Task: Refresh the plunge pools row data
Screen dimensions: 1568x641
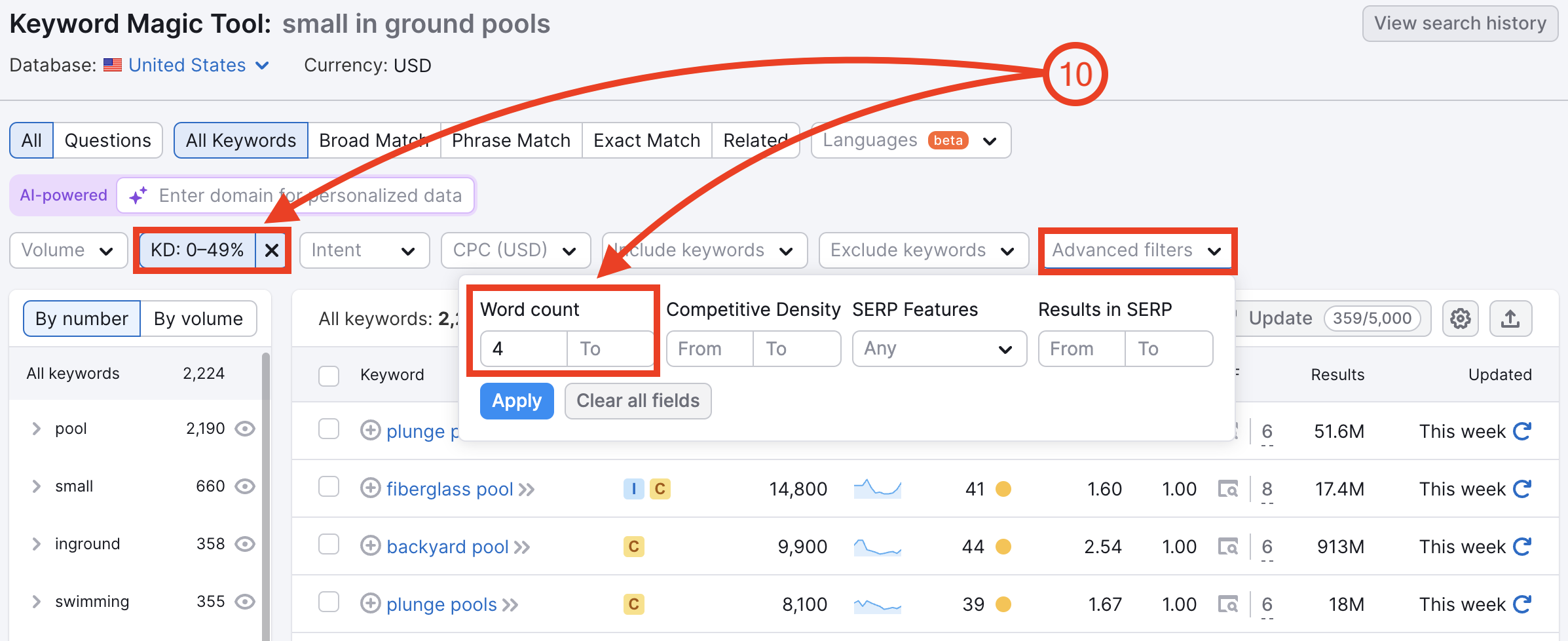Action: tap(1522, 604)
